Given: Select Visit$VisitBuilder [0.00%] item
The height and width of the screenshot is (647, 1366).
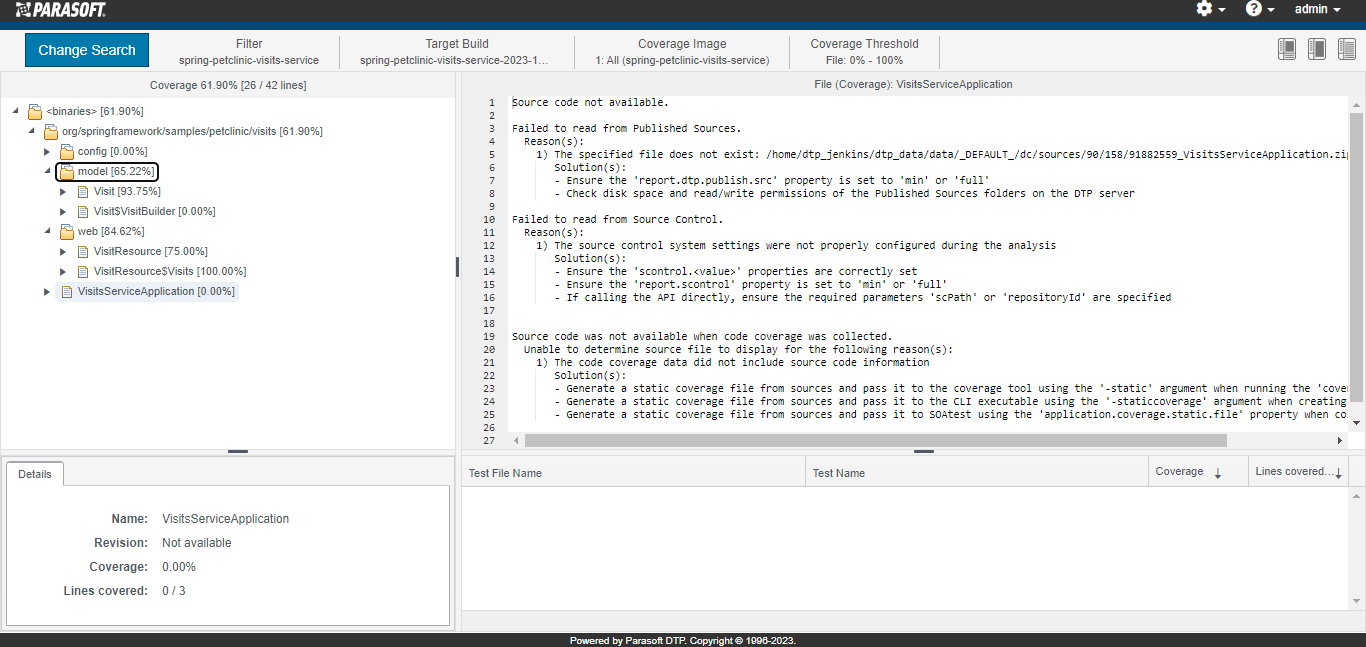Looking at the screenshot, I should click(x=154, y=211).
